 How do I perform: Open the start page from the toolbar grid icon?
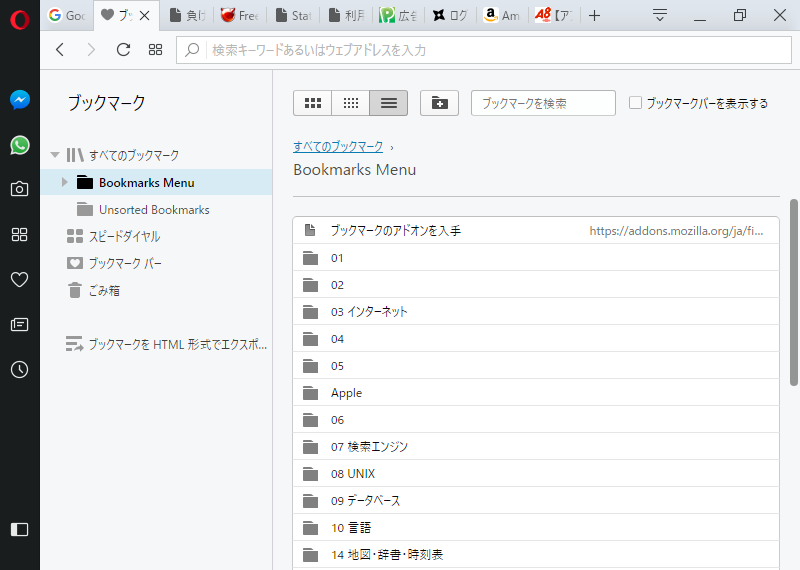[x=155, y=49]
